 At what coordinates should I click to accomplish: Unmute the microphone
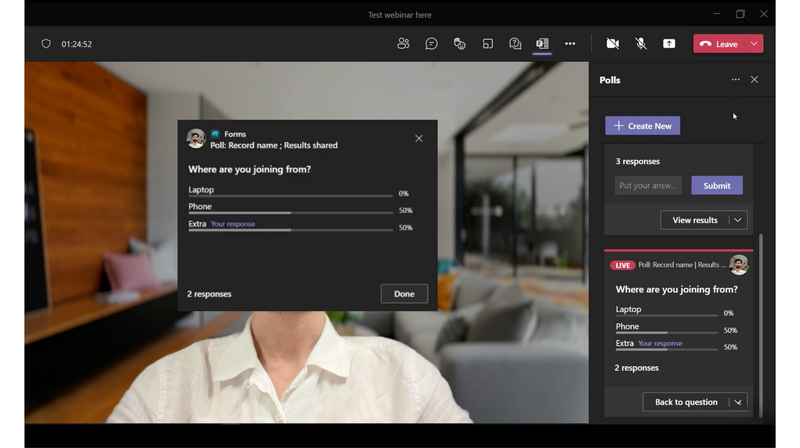641,44
